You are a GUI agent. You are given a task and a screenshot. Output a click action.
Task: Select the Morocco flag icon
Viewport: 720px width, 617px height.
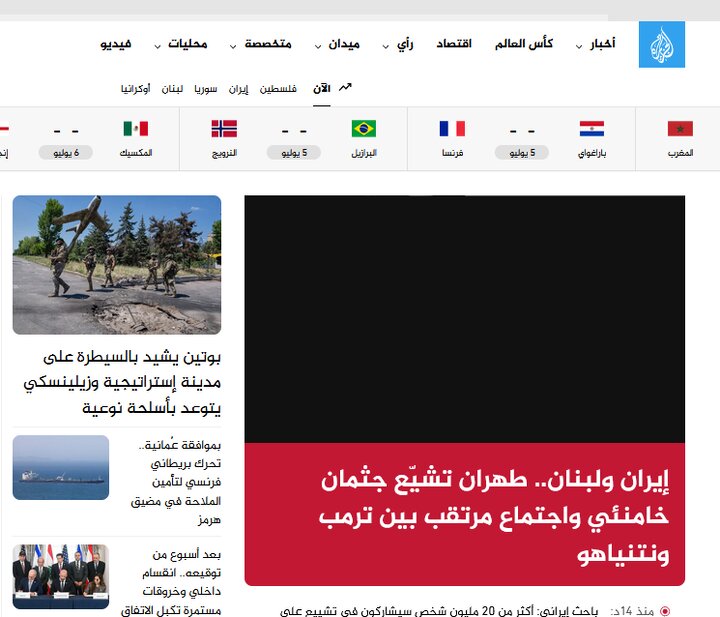680,129
